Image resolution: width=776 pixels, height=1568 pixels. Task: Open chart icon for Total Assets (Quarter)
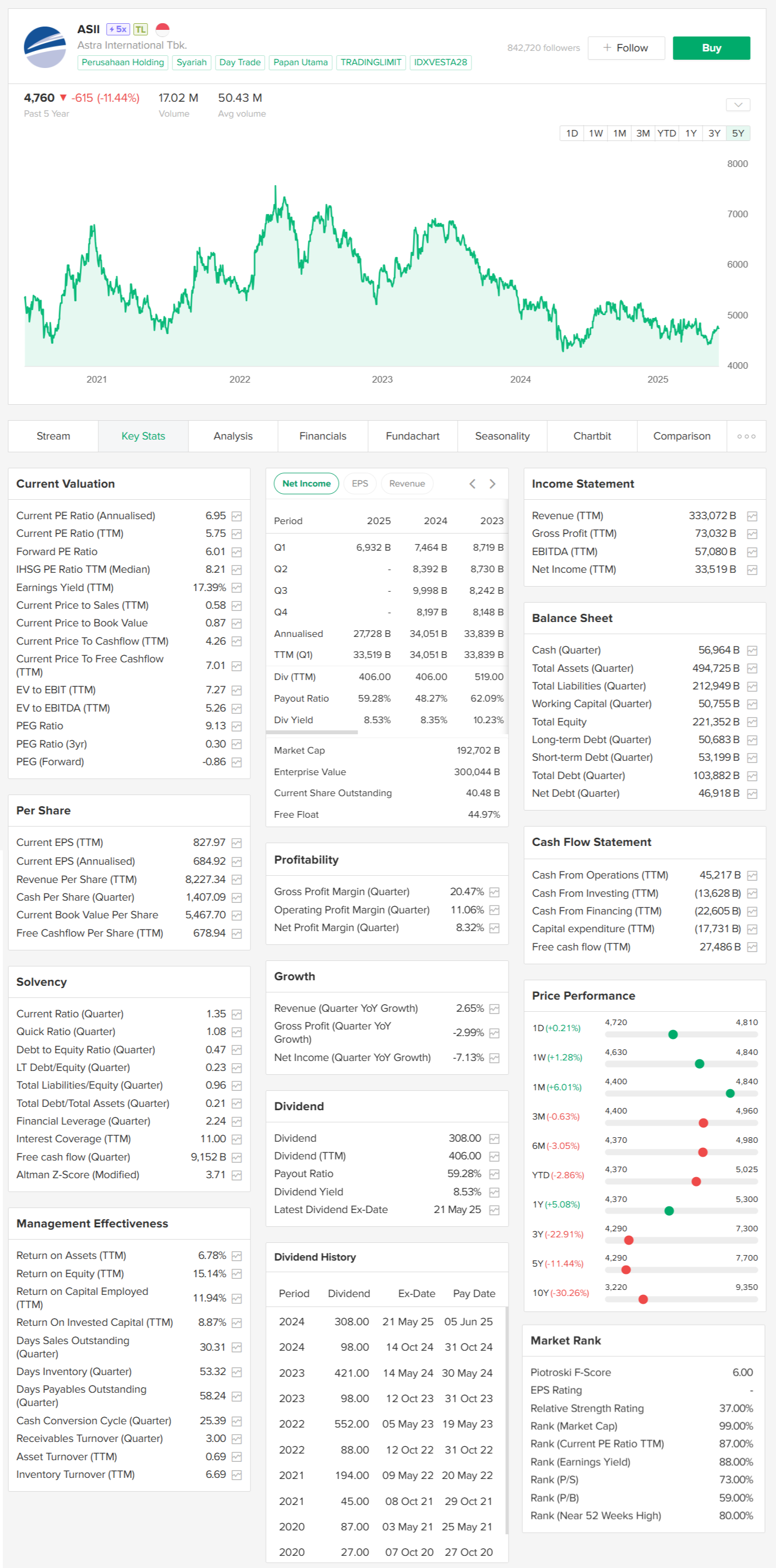[x=752, y=668]
